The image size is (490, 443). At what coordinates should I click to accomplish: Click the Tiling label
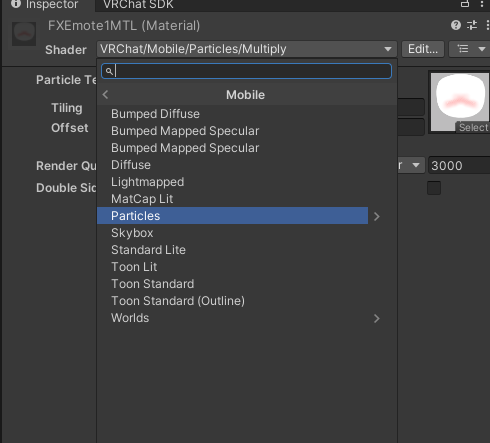[67, 108]
